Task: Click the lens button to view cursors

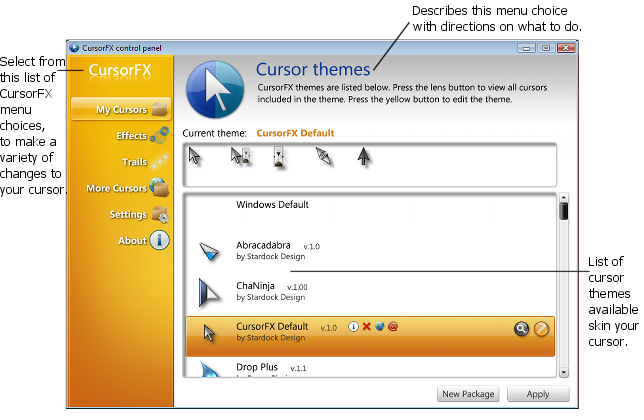Action: pos(521,329)
